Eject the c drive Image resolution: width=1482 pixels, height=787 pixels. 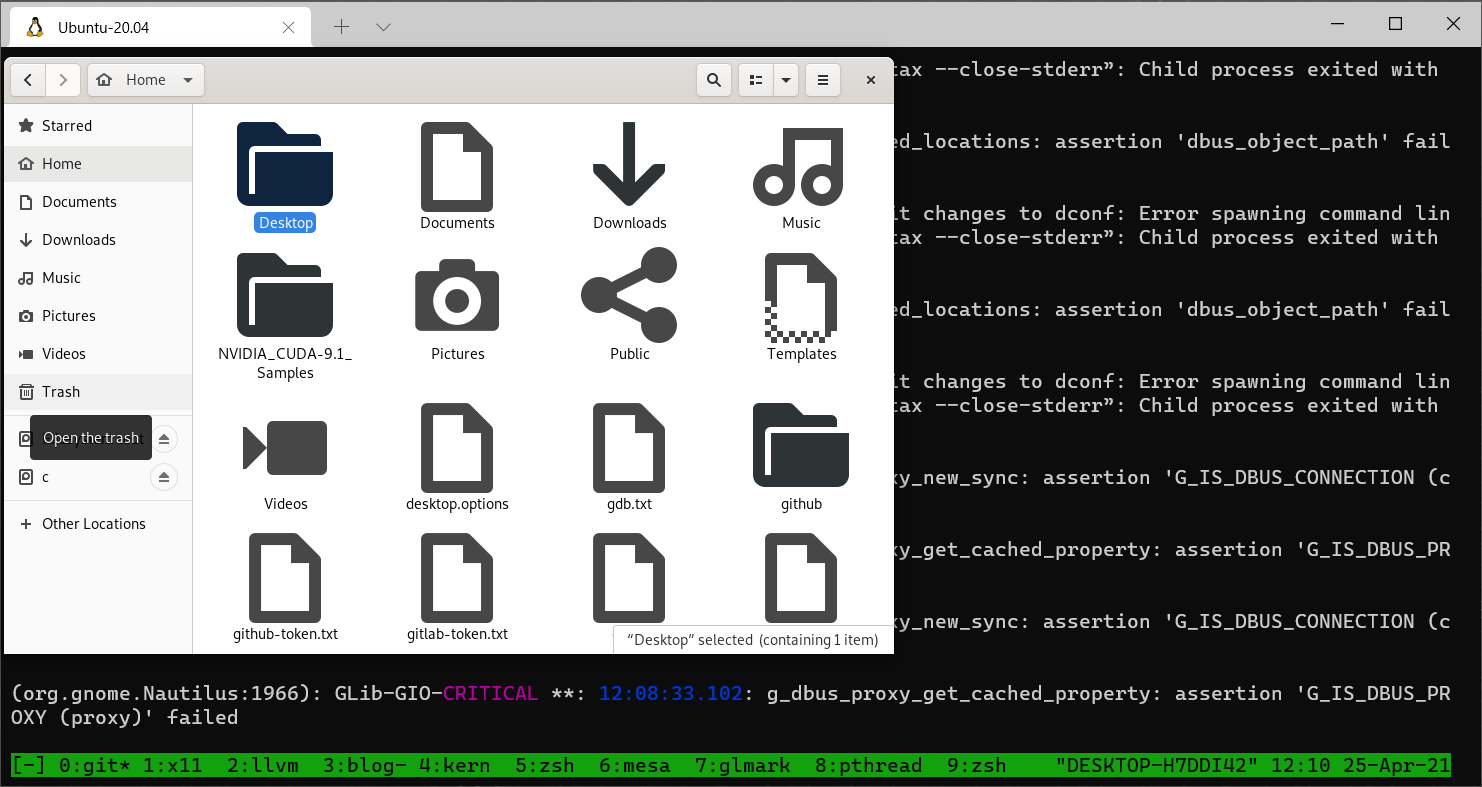click(164, 477)
